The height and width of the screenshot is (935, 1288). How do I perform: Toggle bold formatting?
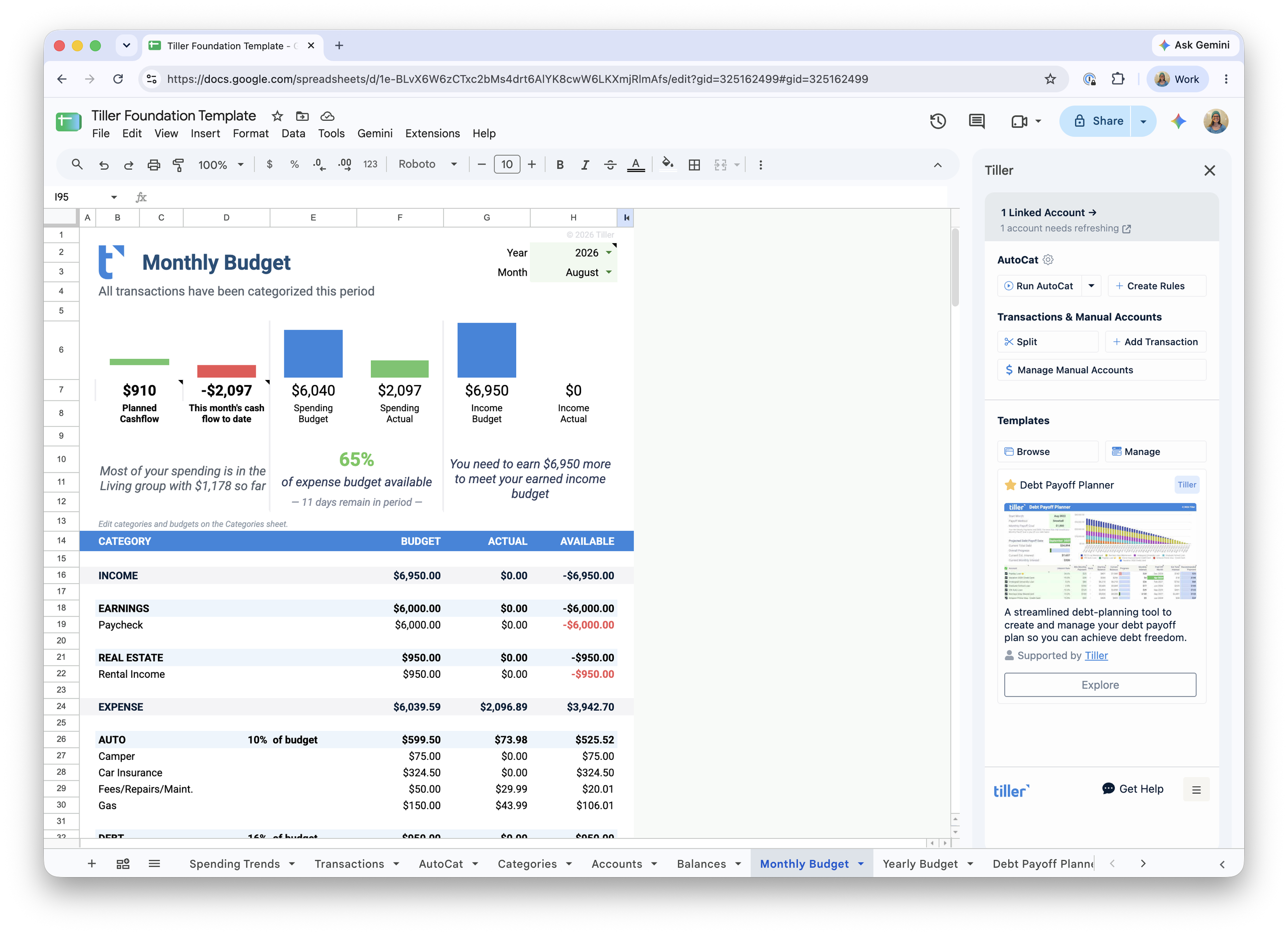[560, 165]
